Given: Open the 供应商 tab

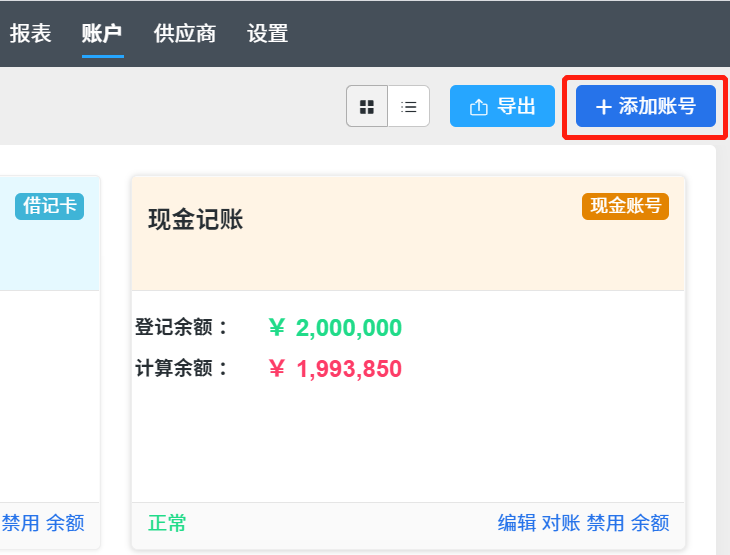Looking at the screenshot, I should coord(185,34).
